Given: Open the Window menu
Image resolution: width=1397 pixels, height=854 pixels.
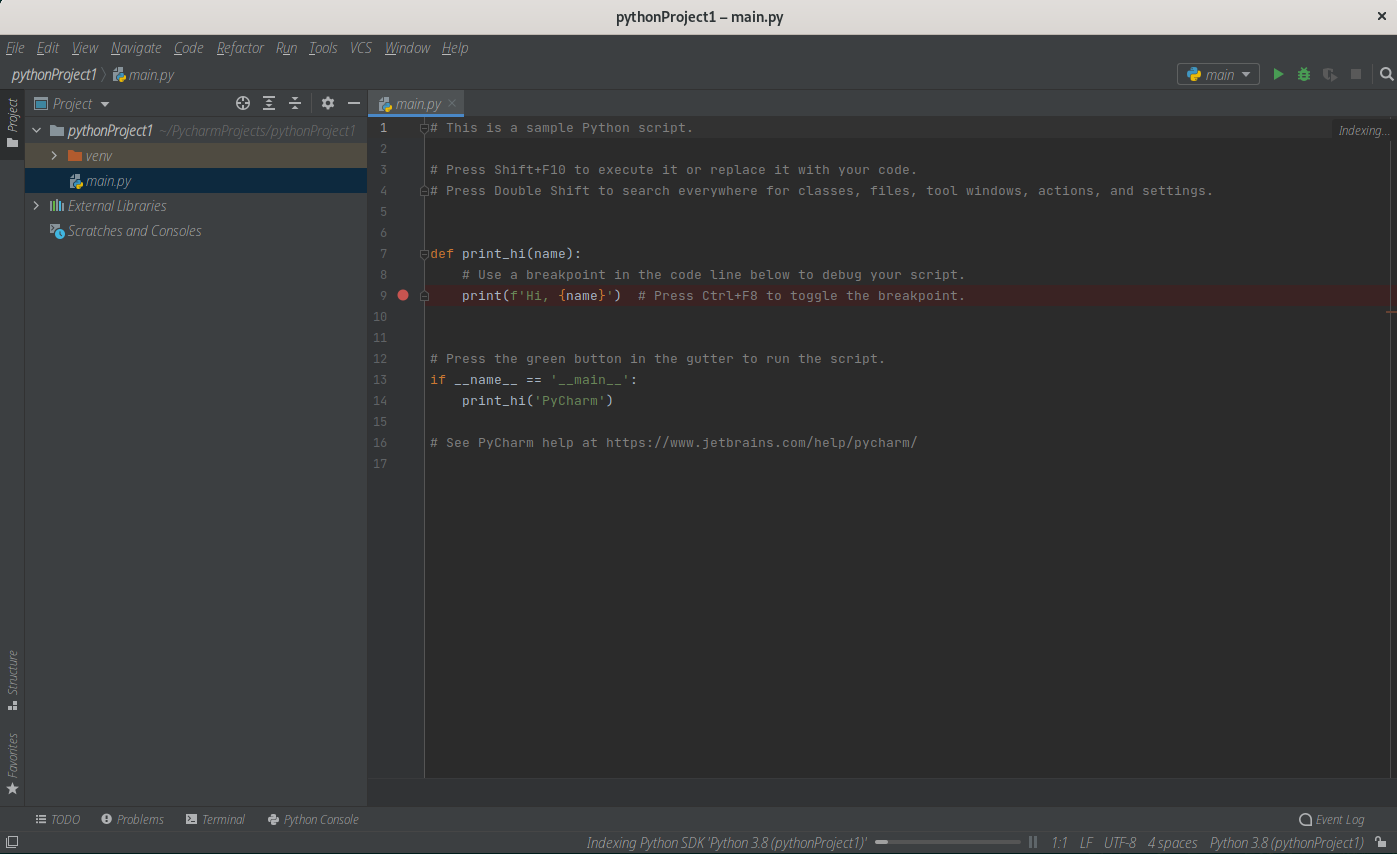Looking at the screenshot, I should pos(407,48).
